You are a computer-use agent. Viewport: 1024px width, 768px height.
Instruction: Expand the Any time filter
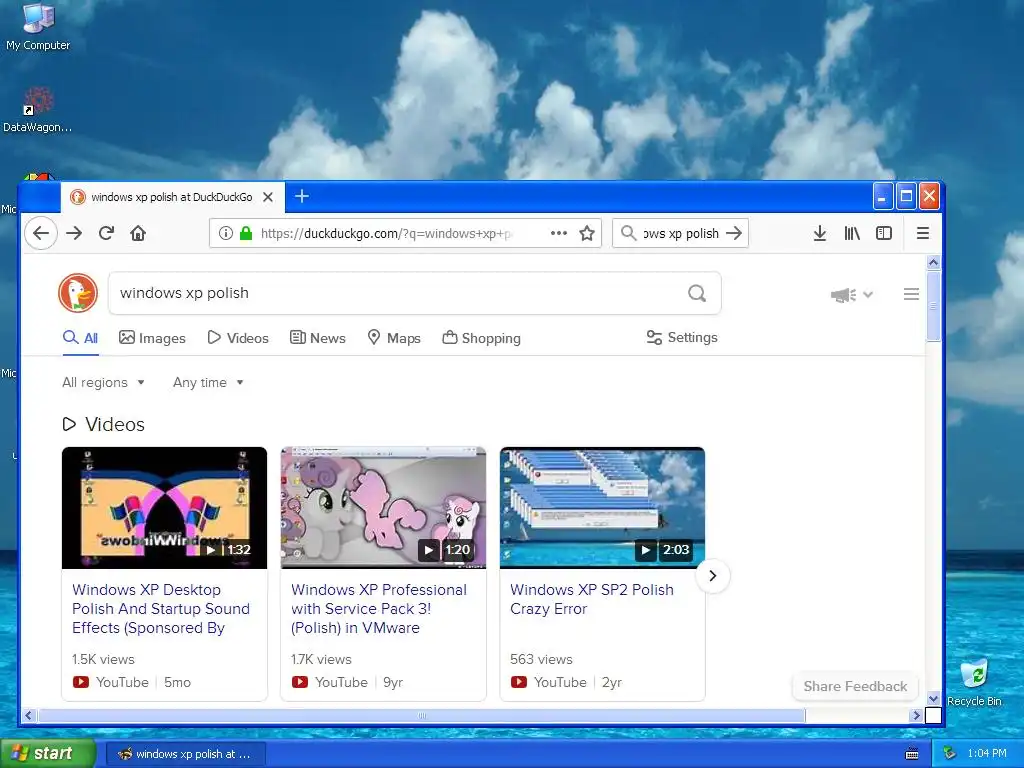tap(208, 382)
